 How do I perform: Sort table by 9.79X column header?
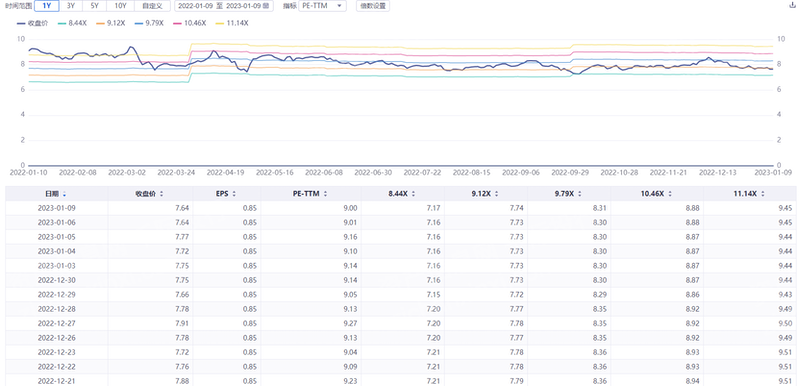[569, 194]
